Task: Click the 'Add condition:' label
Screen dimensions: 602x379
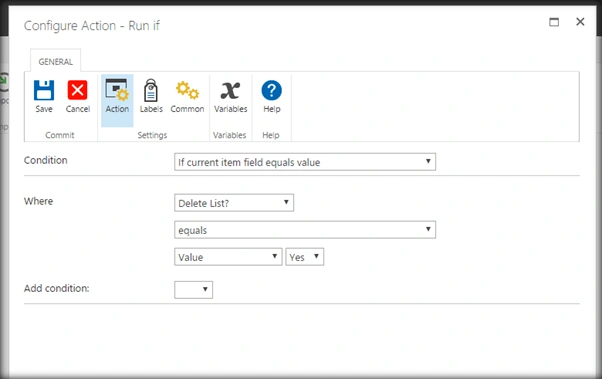Action: click(56, 288)
